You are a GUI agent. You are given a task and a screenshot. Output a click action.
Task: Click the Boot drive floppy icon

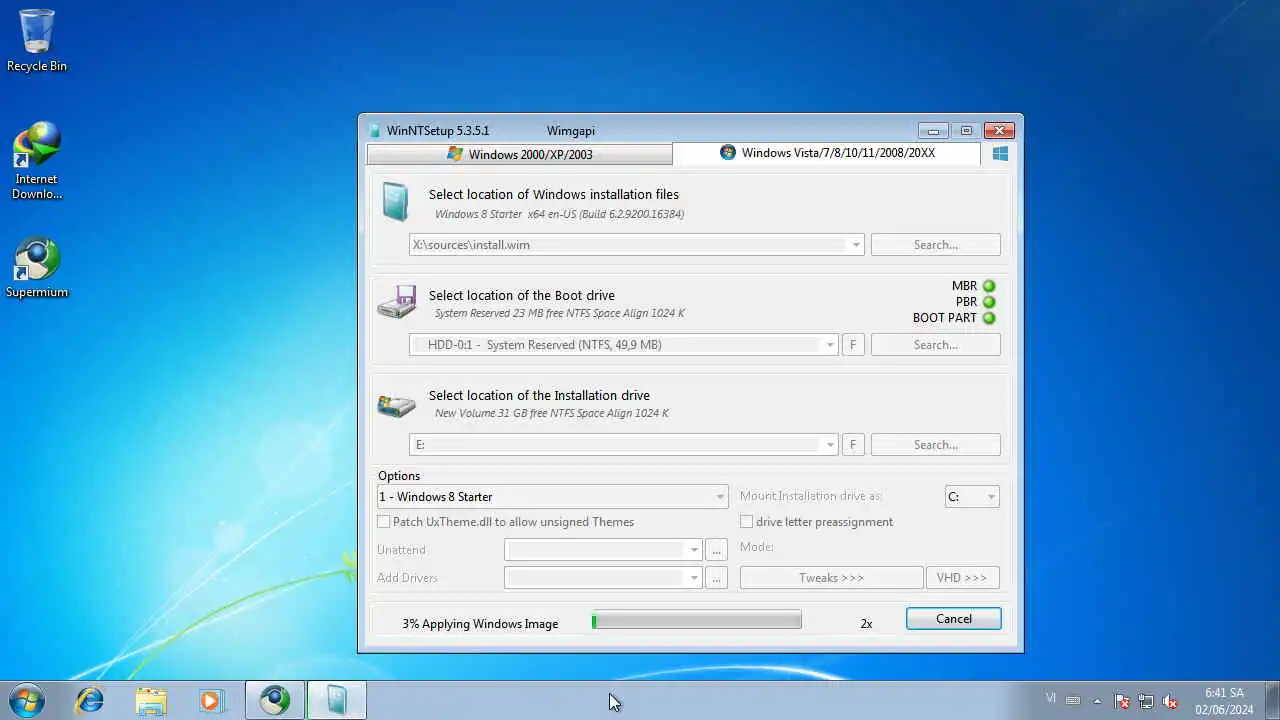click(x=397, y=302)
